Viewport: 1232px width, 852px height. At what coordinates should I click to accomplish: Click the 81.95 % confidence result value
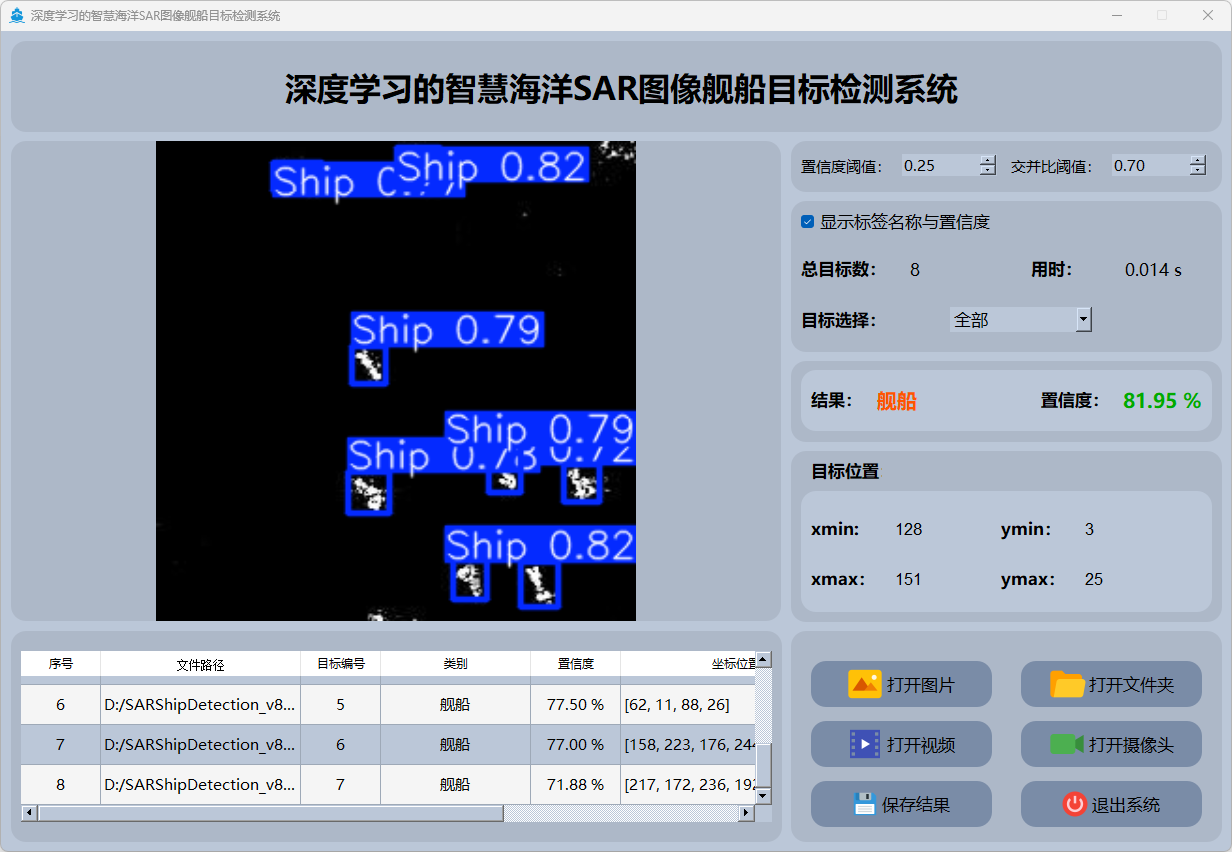pos(1162,401)
